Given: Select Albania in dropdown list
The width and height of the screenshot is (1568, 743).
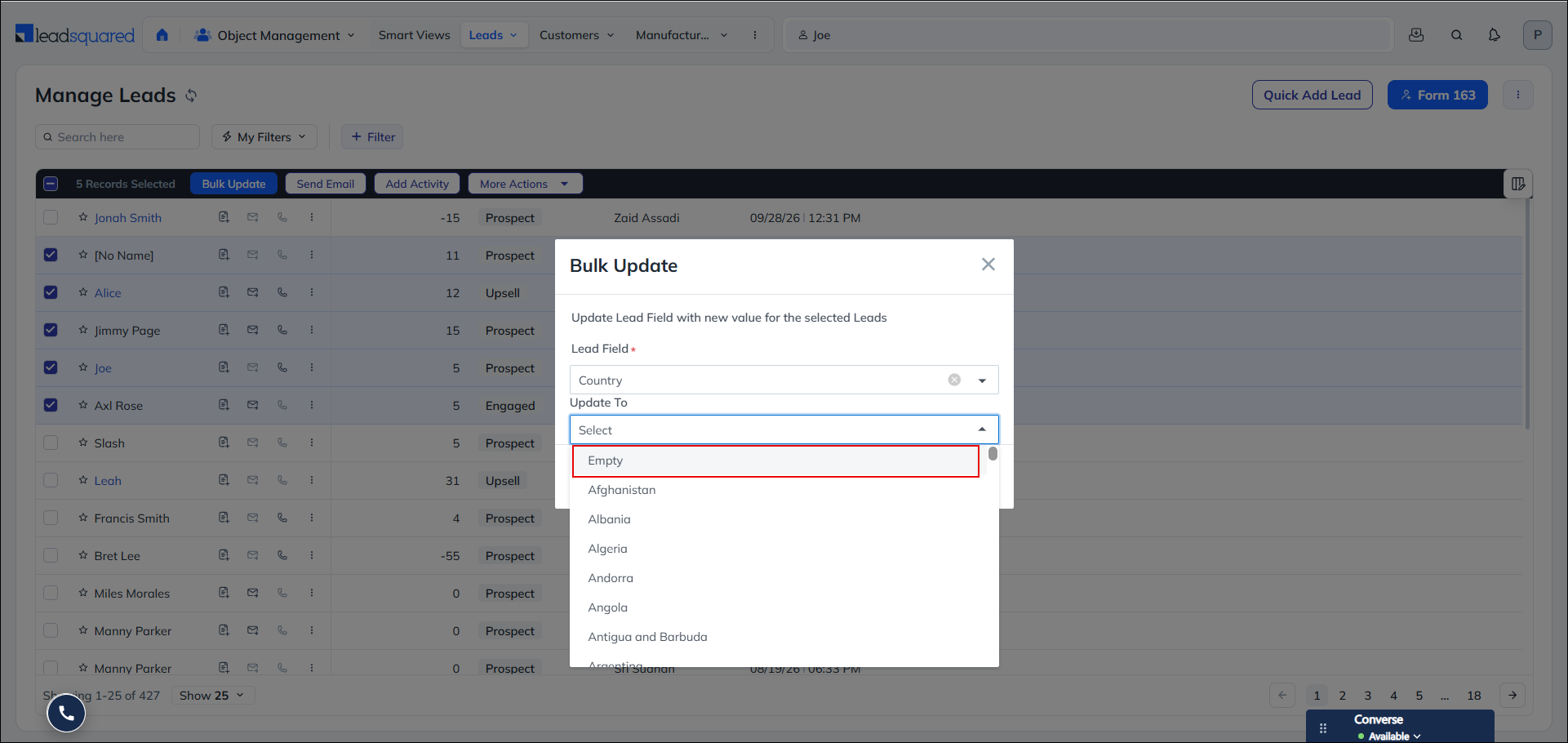Looking at the screenshot, I should 609,519.
